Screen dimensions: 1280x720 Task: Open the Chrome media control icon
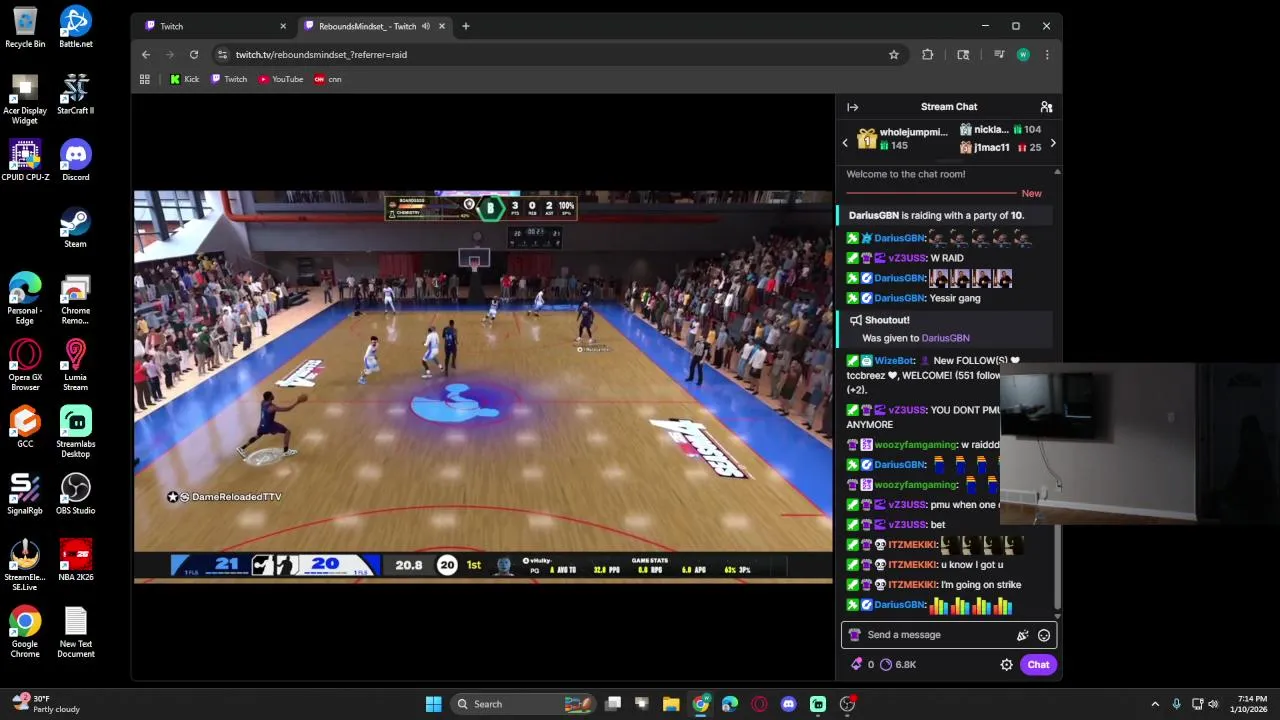click(x=999, y=55)
